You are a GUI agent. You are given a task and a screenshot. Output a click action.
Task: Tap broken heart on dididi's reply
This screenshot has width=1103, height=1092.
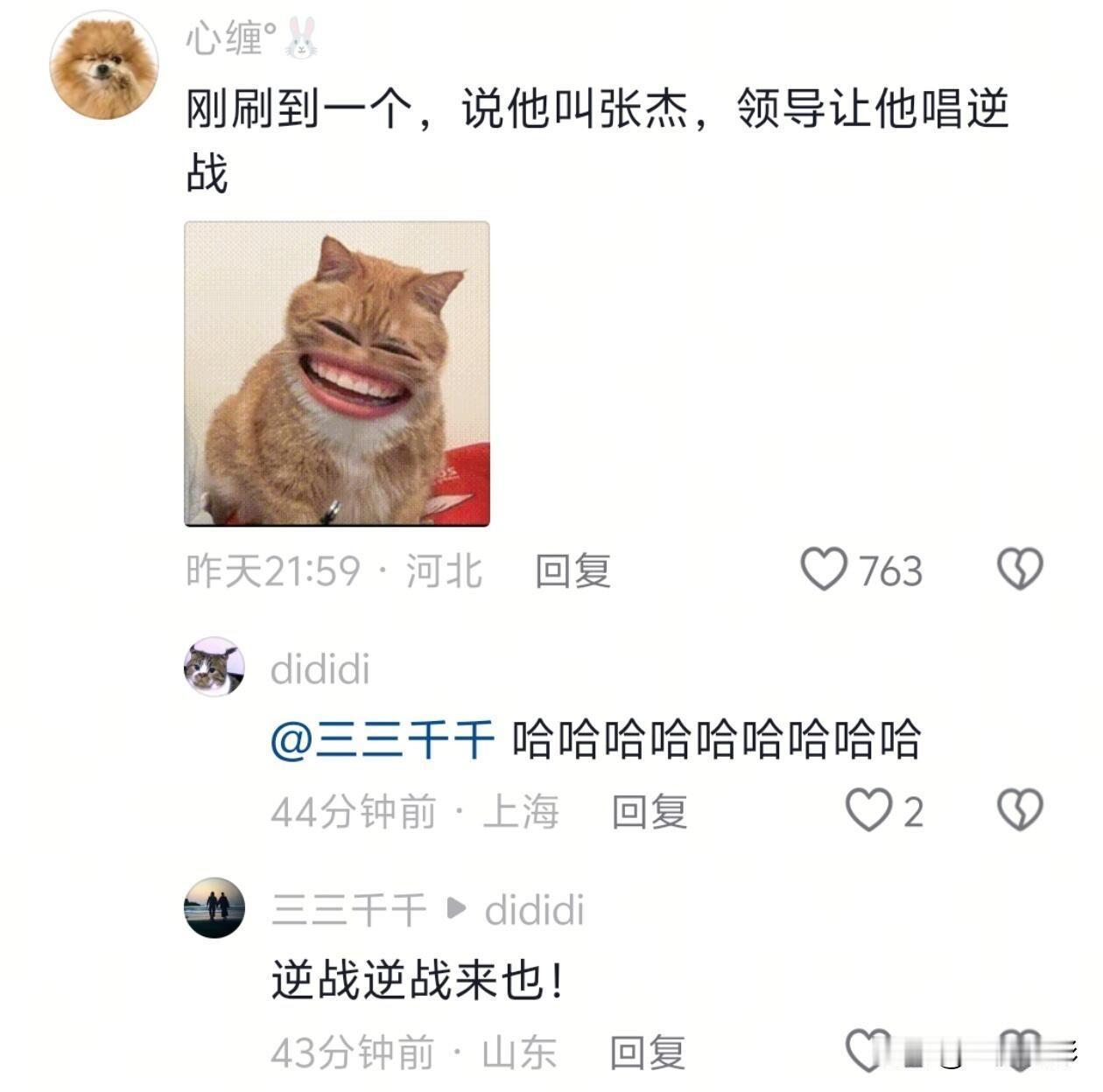click(x=1020, y=810)
